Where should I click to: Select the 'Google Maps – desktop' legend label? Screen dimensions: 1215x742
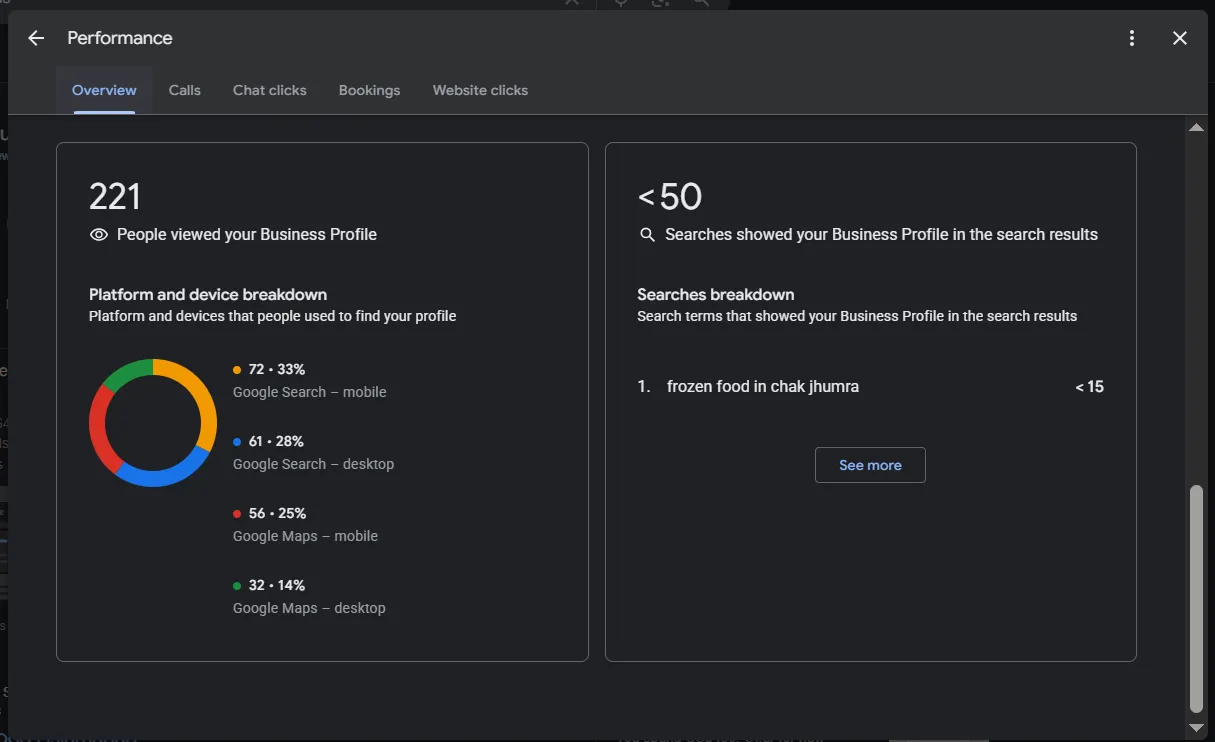(x=309, y=608)
